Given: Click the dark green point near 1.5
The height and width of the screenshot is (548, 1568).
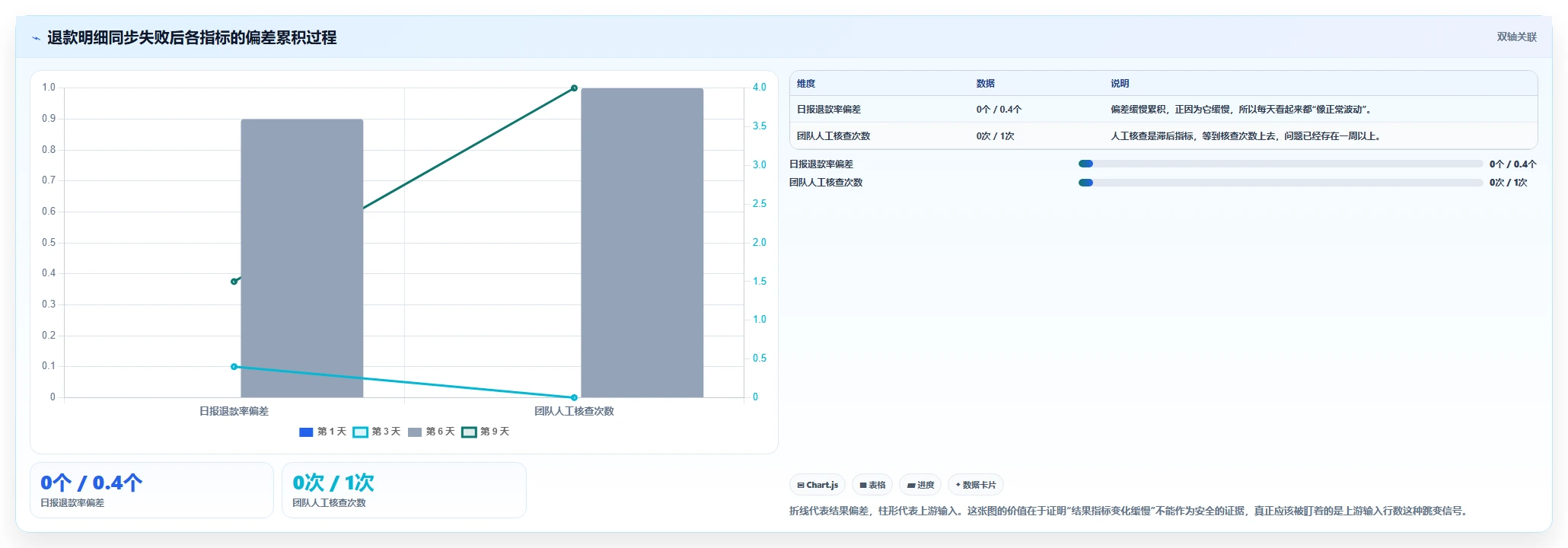Looking at the screenshot, I should pos(234,282).
